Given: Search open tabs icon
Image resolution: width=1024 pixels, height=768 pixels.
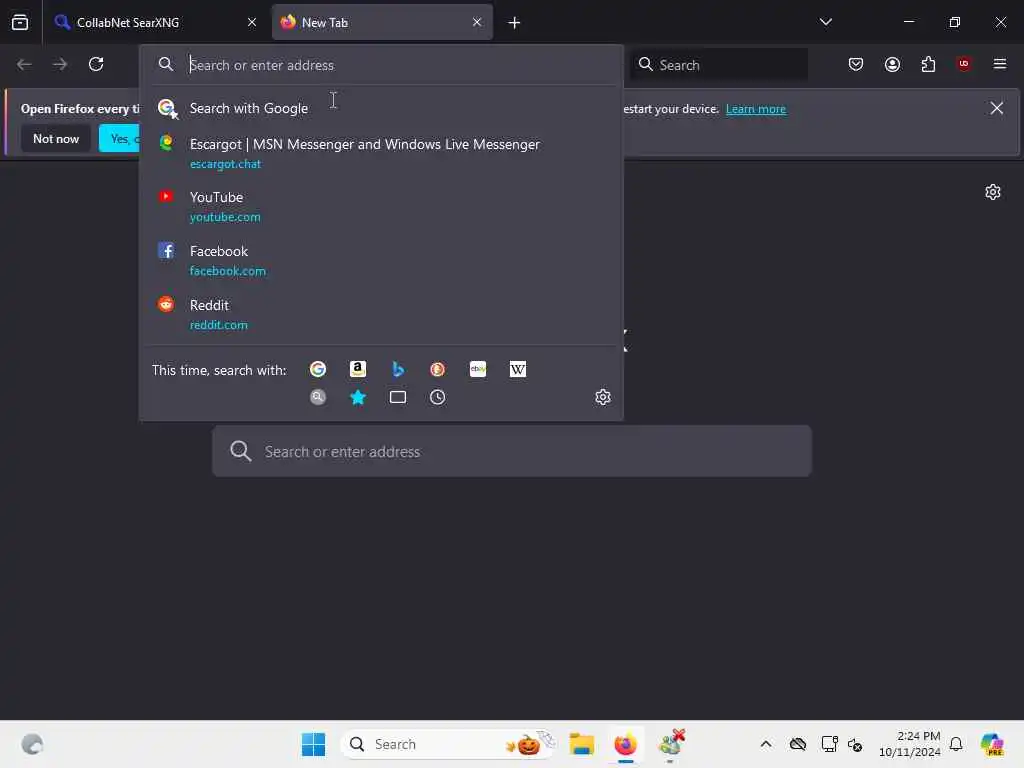Looking at the screenshot, I should coord(398,397).
